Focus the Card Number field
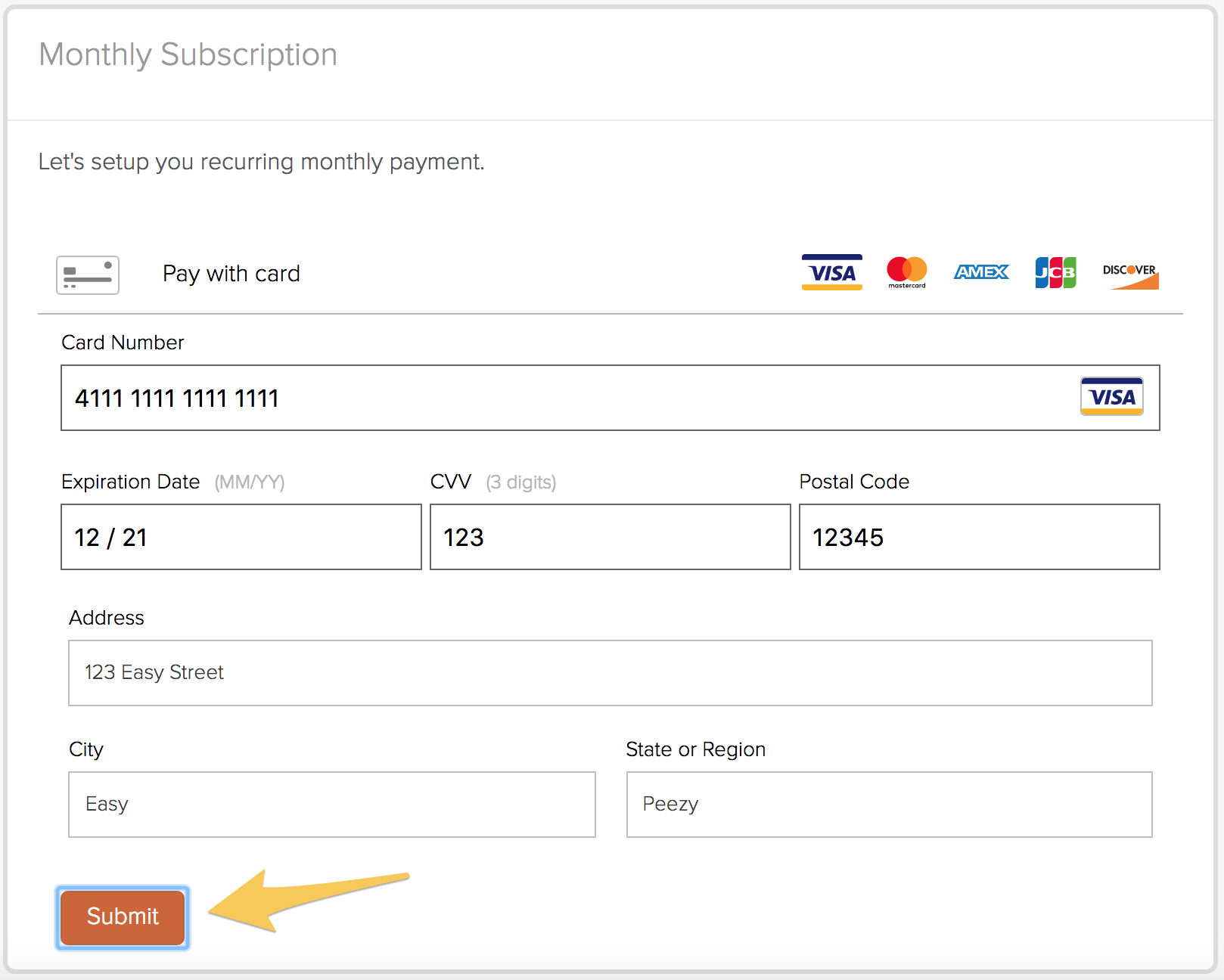 (x=610, y=398)
